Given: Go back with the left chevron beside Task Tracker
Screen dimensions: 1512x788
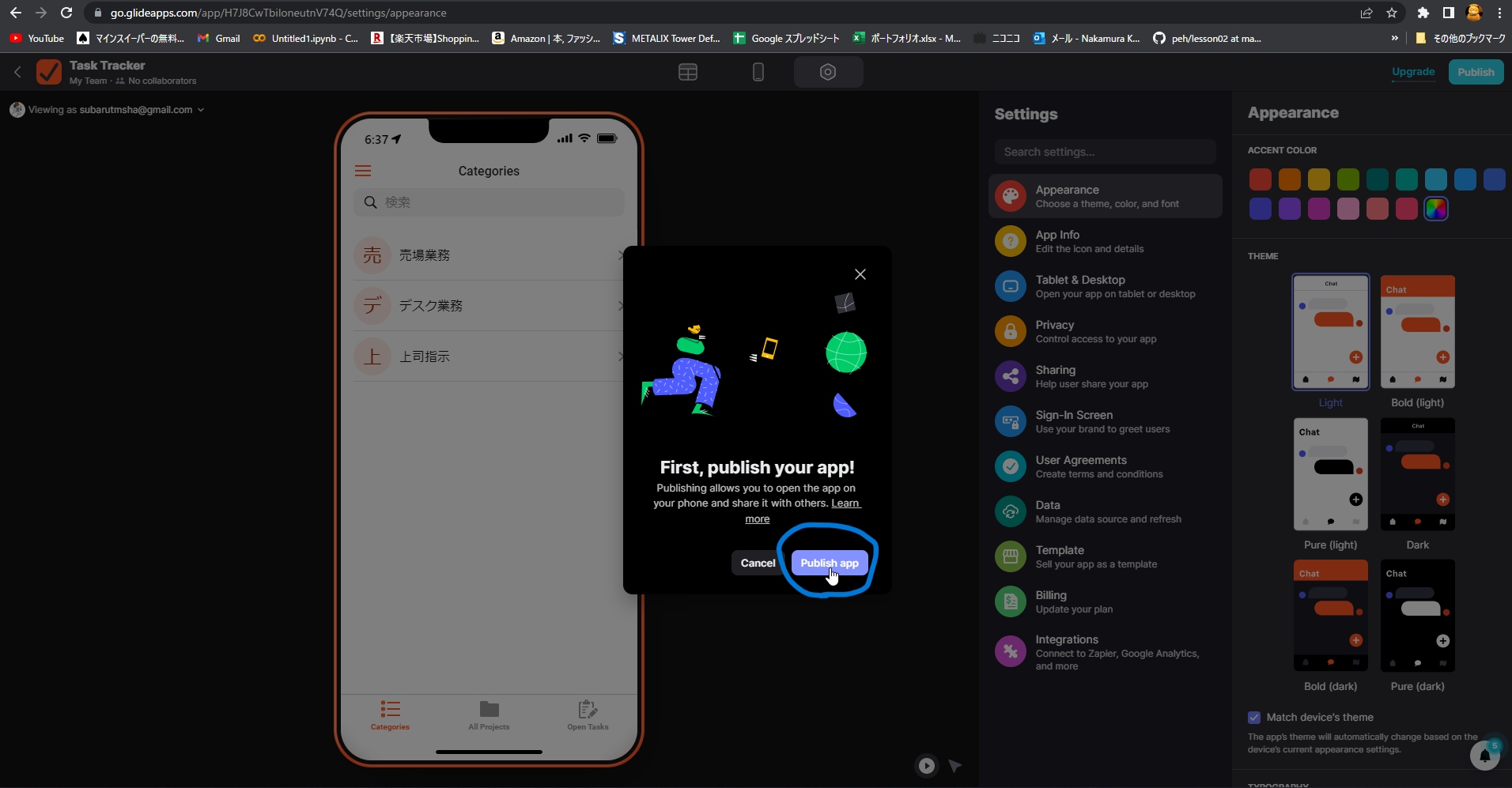Looking at the screenshot, I should [17, 72].
